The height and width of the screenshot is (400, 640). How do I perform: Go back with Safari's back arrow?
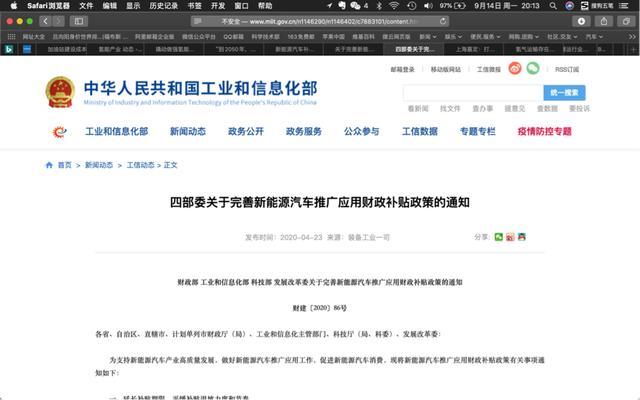point(45,21)
